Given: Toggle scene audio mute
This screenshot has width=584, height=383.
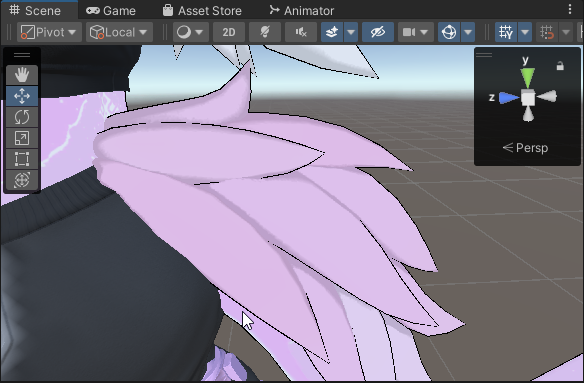Looking at the screenshot, I should (301, 32).
